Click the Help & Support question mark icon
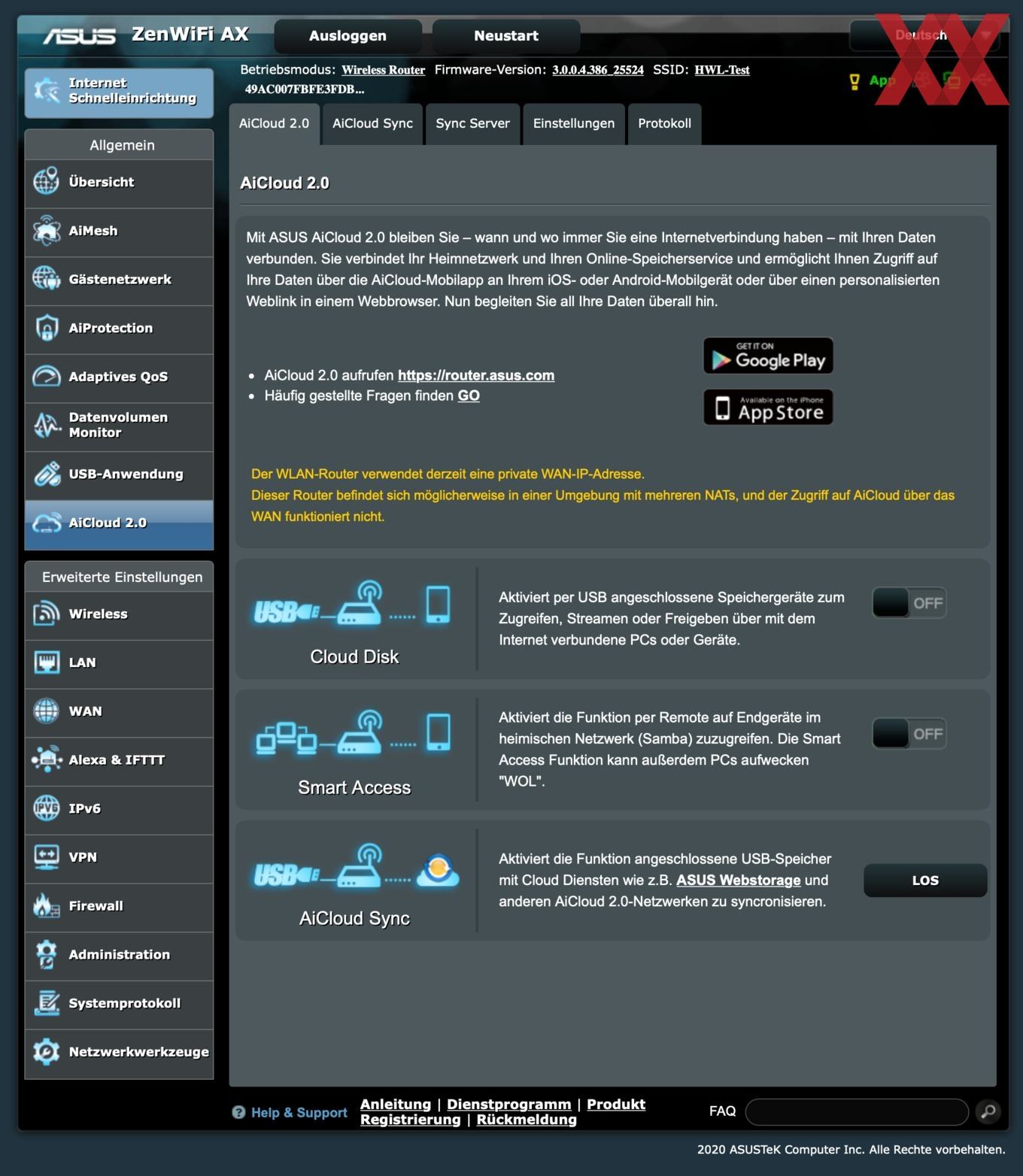This screenshot has width=1023, height=1176. point(238,1112)
